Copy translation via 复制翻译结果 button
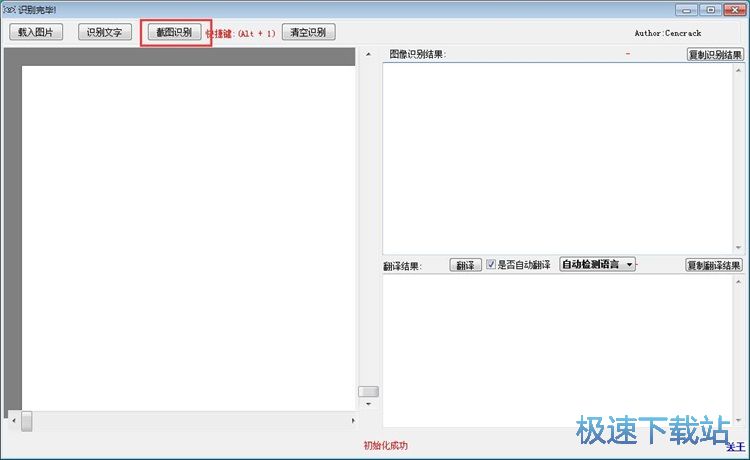Viewport: 750px width, 460px height. coord(714,265)
